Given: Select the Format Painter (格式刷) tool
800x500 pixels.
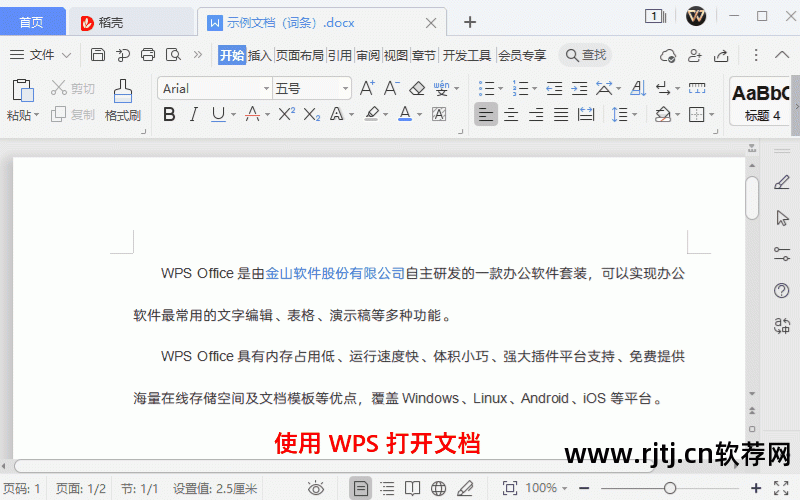Looking at the screenshot, I should coord(122,100).
